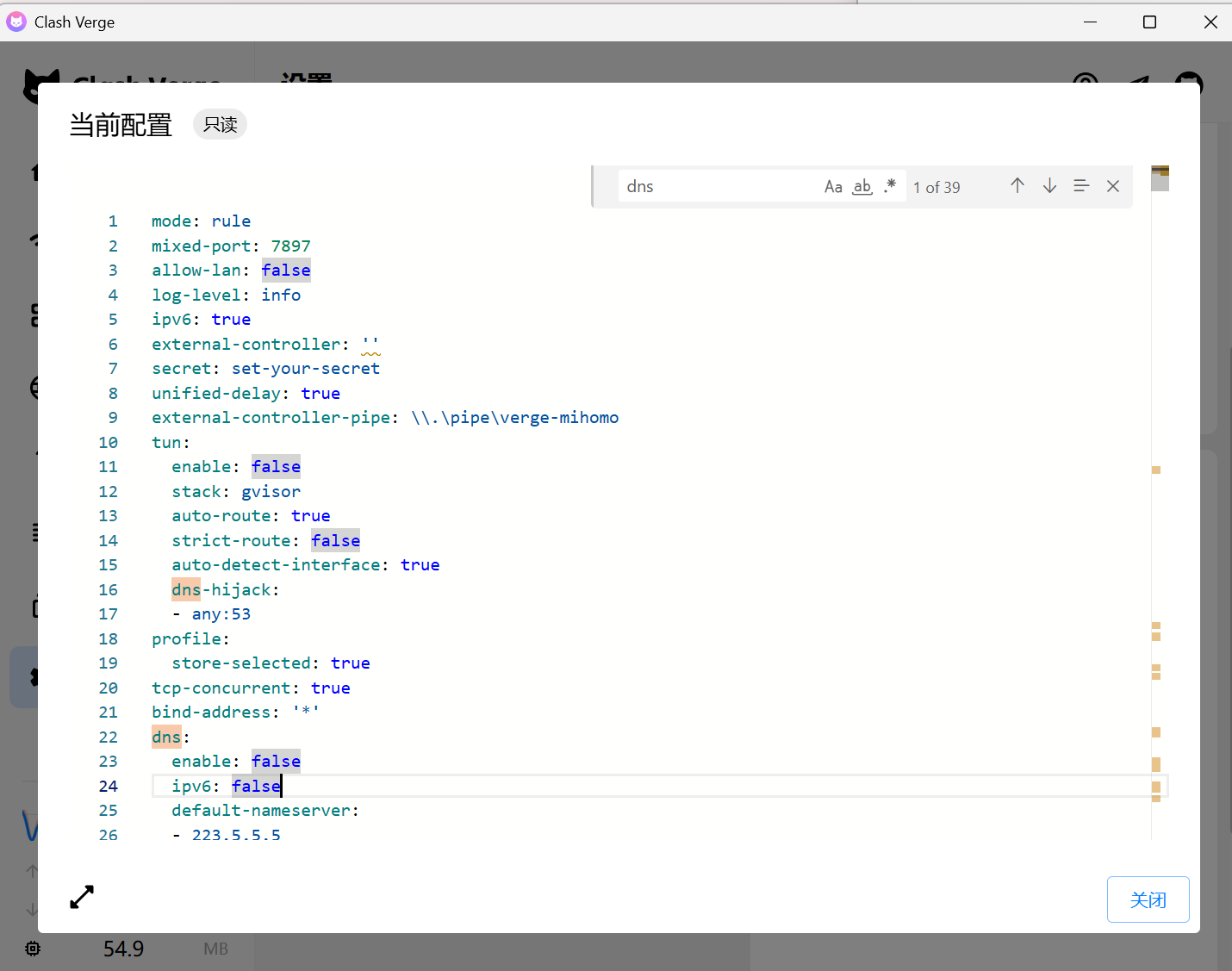Maximize the Clash Verge window
The image size is (1232, 971).
tap(1149, 22)
